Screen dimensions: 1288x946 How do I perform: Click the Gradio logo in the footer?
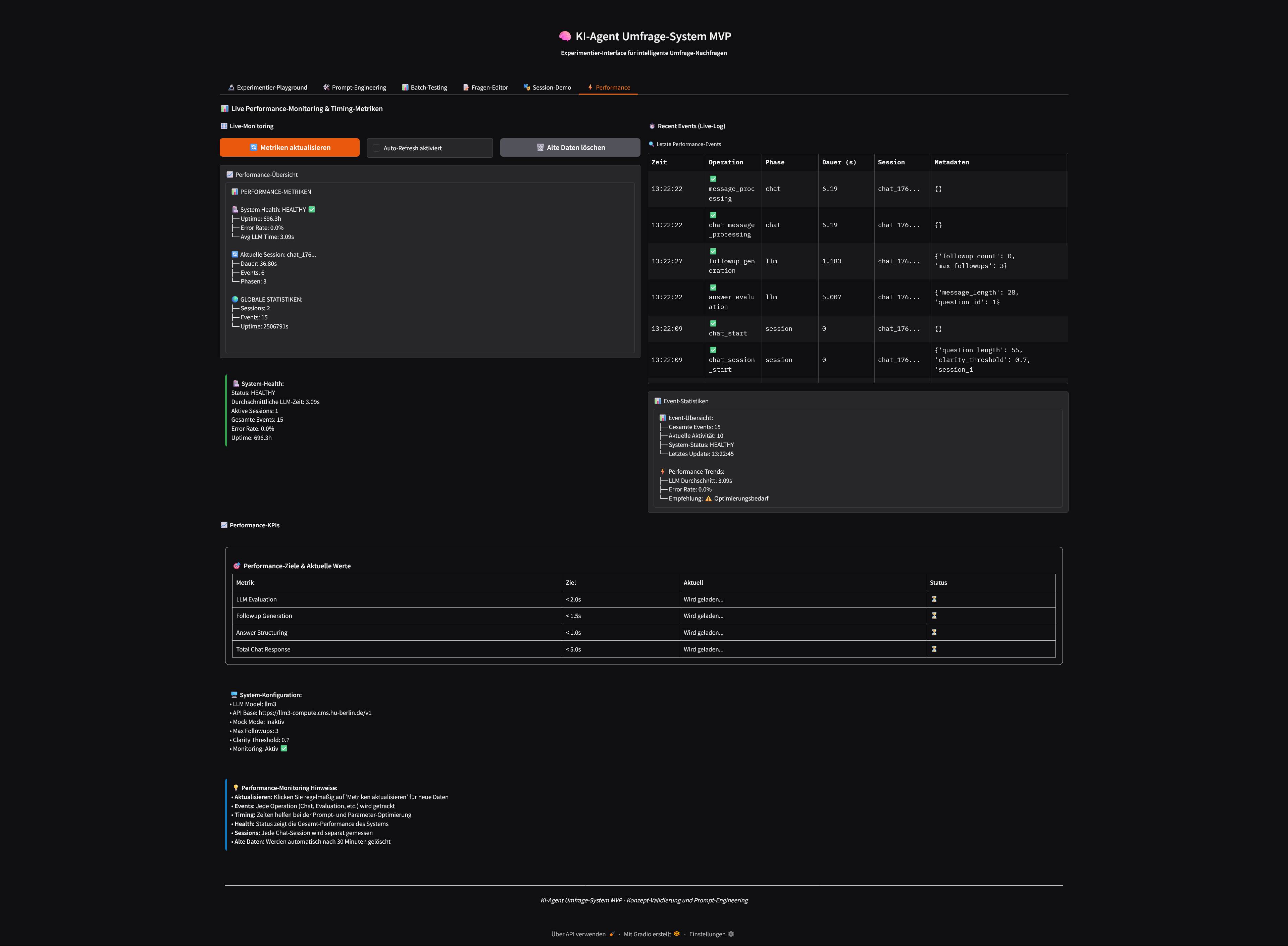click(677, 934)
